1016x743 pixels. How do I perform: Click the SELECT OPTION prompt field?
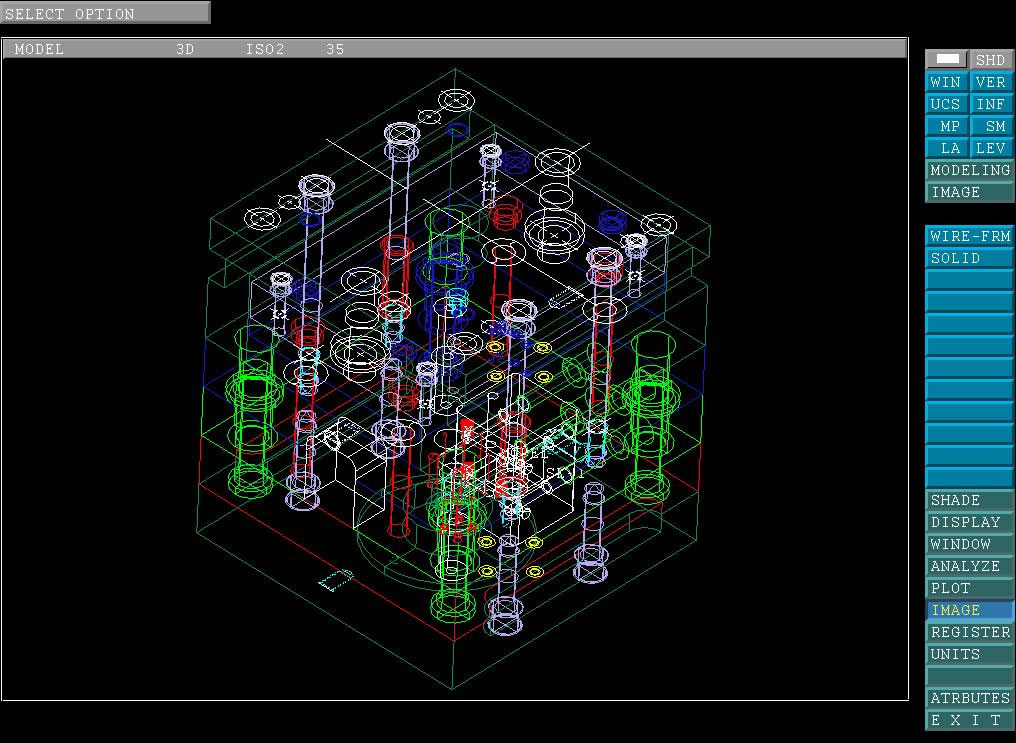pos(105,13)
